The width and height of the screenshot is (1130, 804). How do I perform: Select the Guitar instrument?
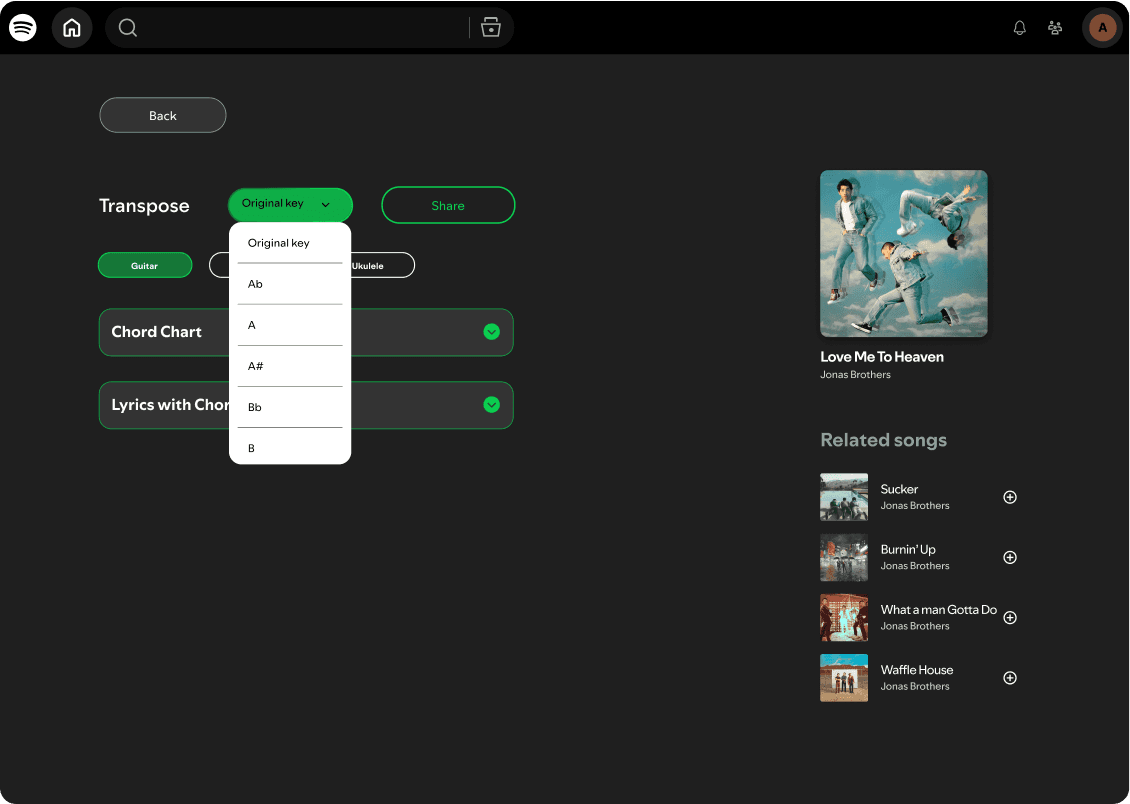pyautogui.click(x=145, y=265)
